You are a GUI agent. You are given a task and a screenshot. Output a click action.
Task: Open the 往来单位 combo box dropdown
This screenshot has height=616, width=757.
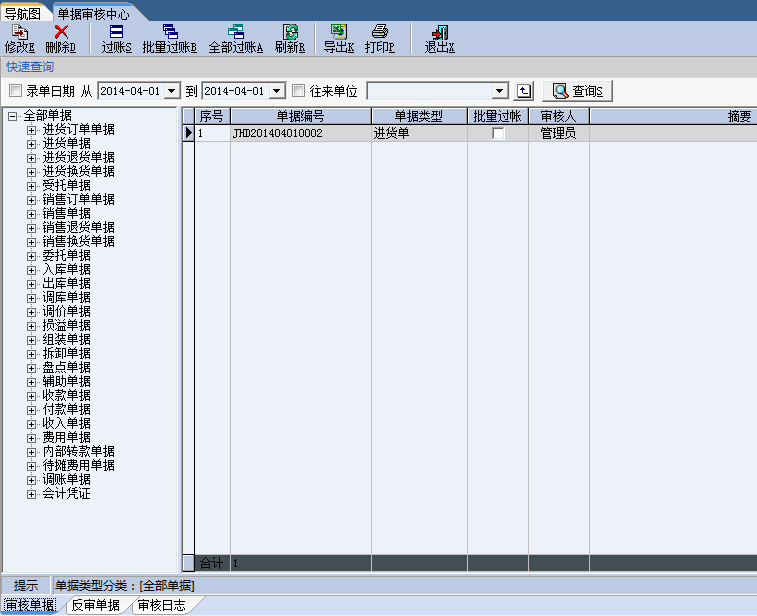pos(500,91)
